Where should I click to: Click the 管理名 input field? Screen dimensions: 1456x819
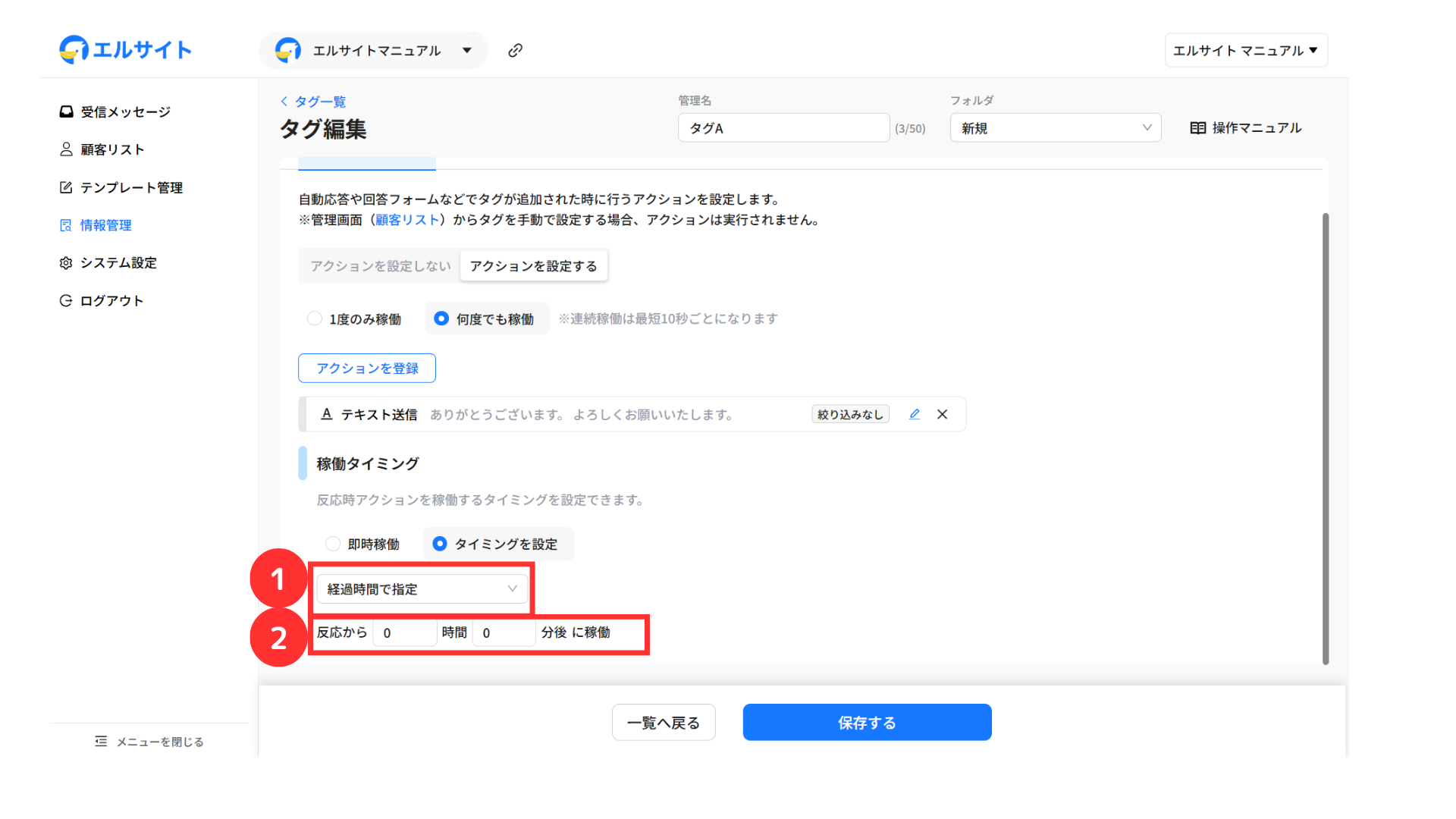pos(783,128)
